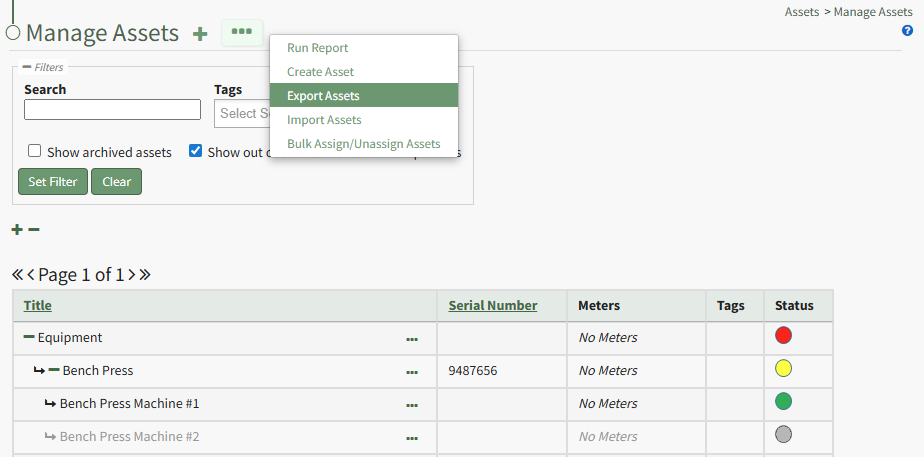The image size is (924, 457).
Task: Open Bench Press Machine #1 ellipsis menu
Action: [412, 405]
